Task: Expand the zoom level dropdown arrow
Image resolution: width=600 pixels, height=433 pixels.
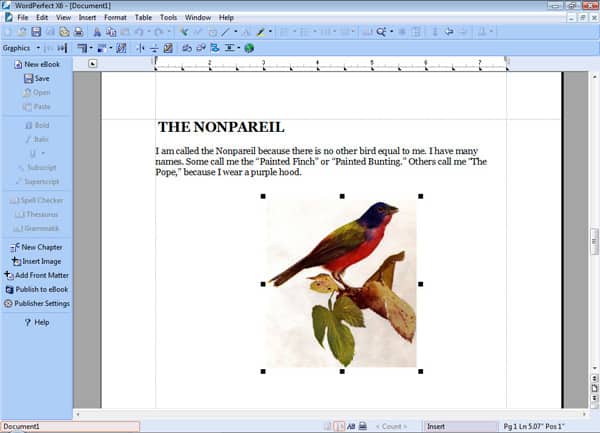Action: tap(392, 32)
